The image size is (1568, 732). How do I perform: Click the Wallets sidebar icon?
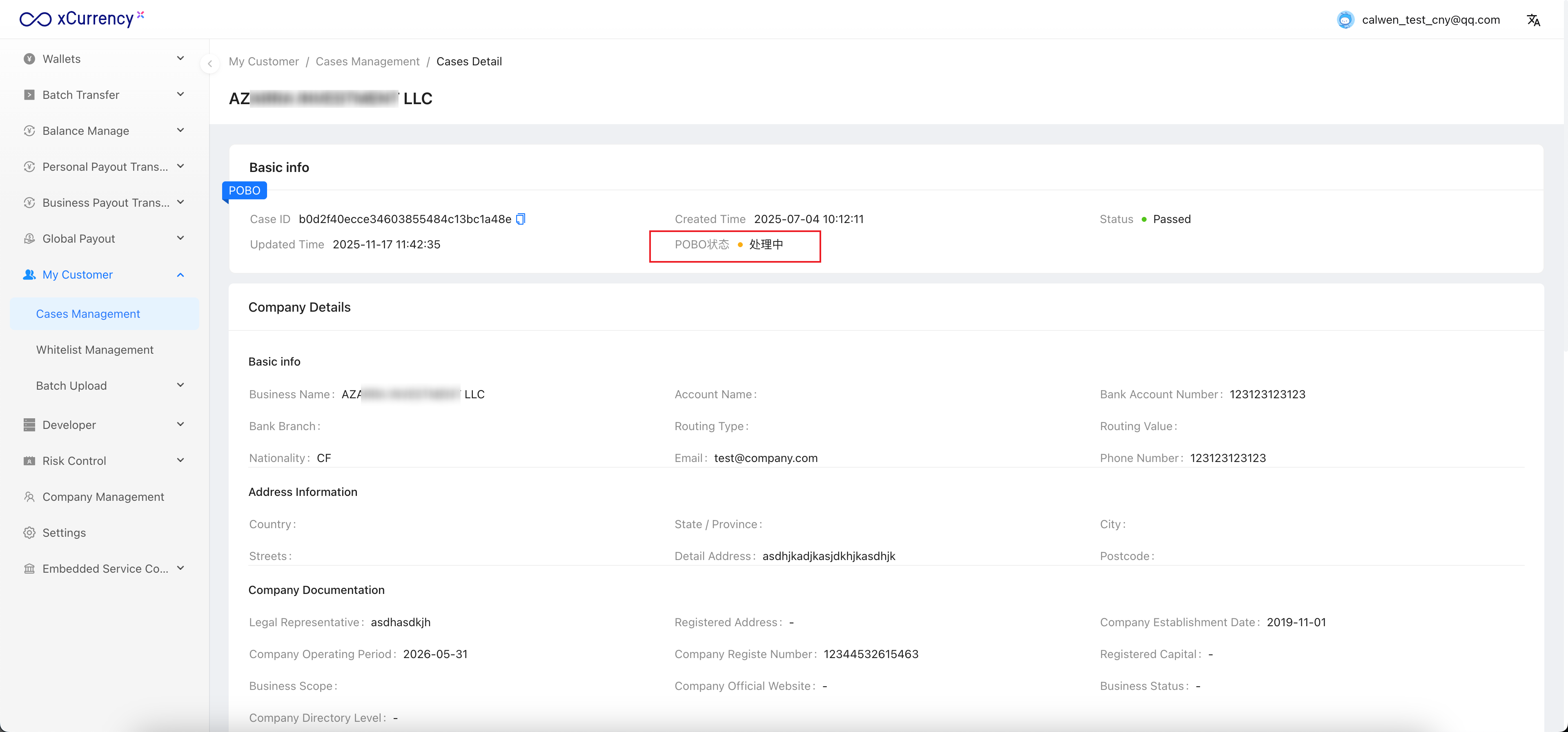tap(29, 59)
